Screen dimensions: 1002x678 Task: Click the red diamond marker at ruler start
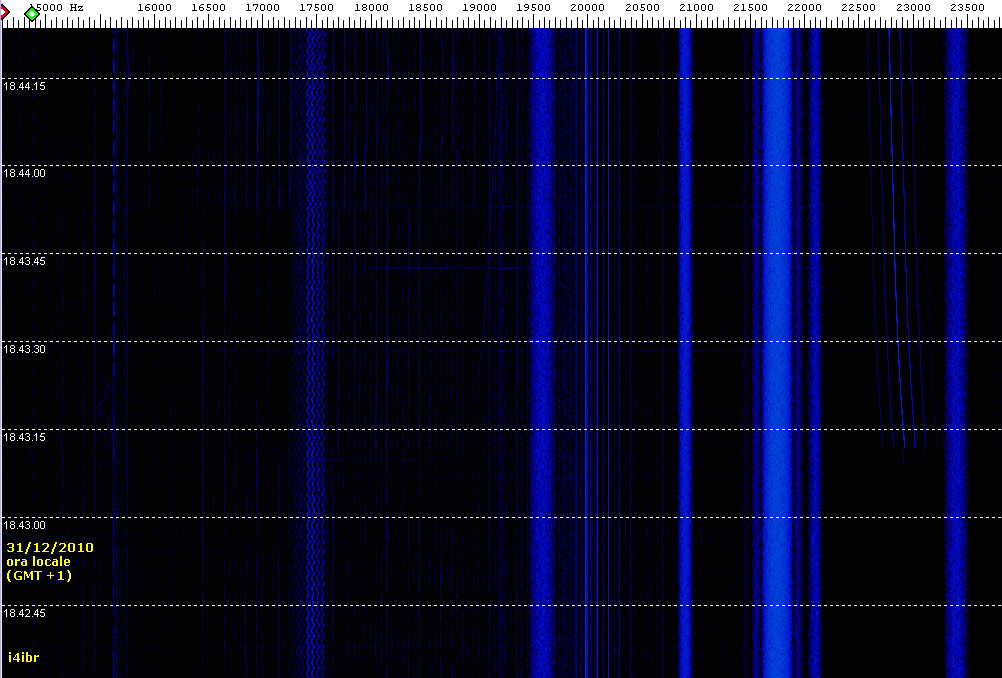[x=4, y=12]
